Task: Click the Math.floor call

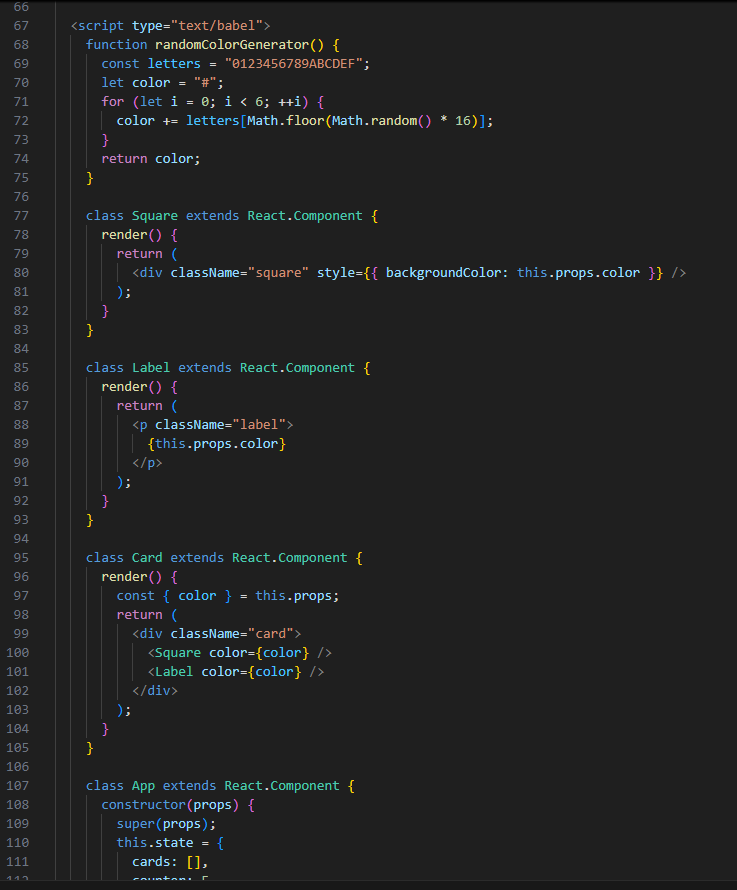Action: pos(286,121)
